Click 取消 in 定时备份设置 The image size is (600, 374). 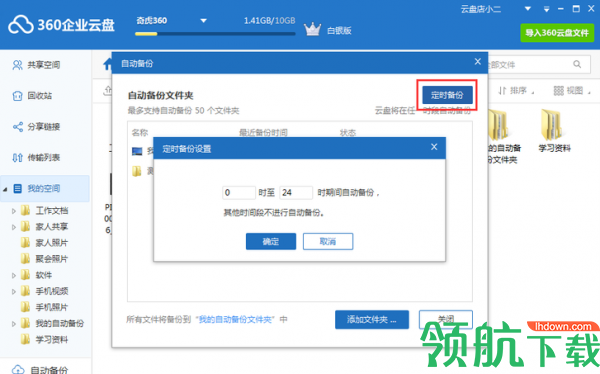tap(328, 242)
